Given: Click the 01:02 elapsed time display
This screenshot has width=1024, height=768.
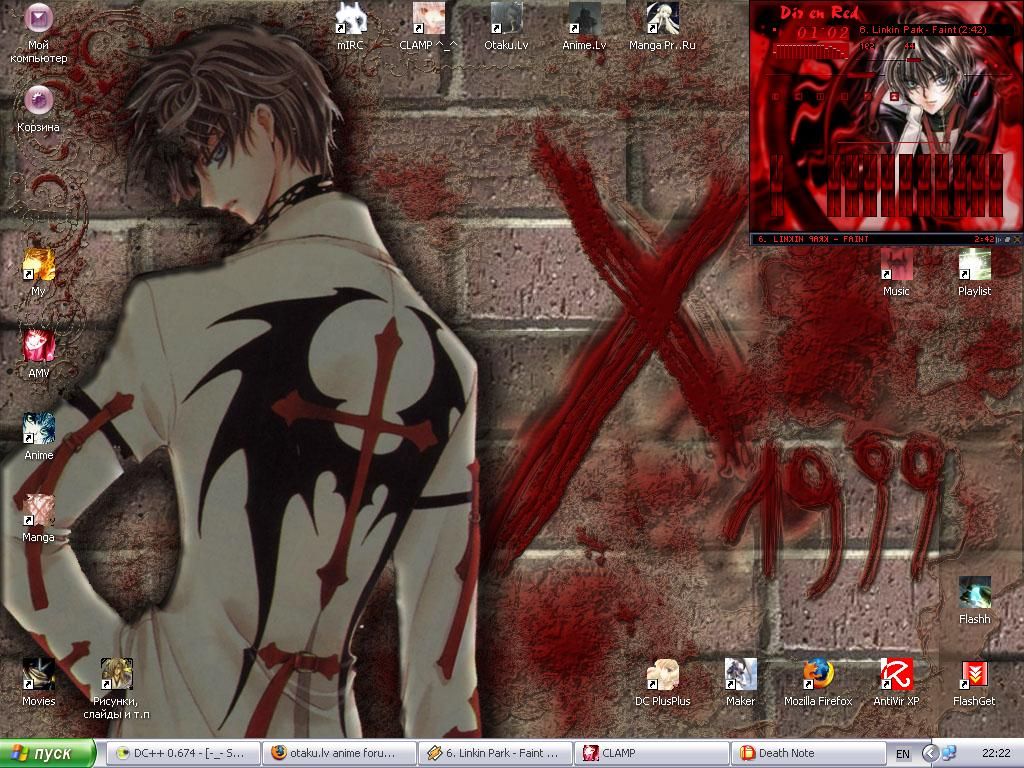Looking at the screenshot, I should click(x=823, y=33).
